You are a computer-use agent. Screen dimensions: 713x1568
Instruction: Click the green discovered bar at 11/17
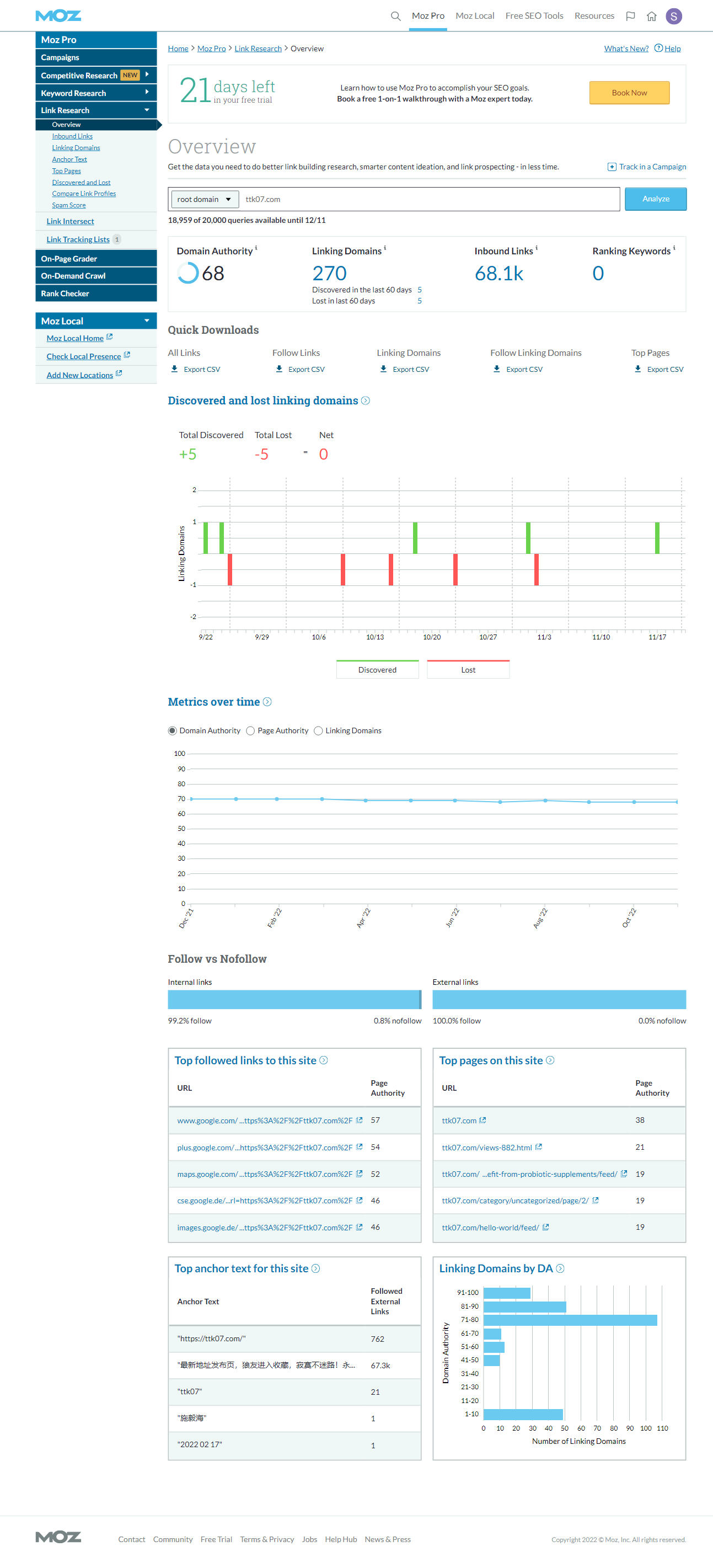657,538
